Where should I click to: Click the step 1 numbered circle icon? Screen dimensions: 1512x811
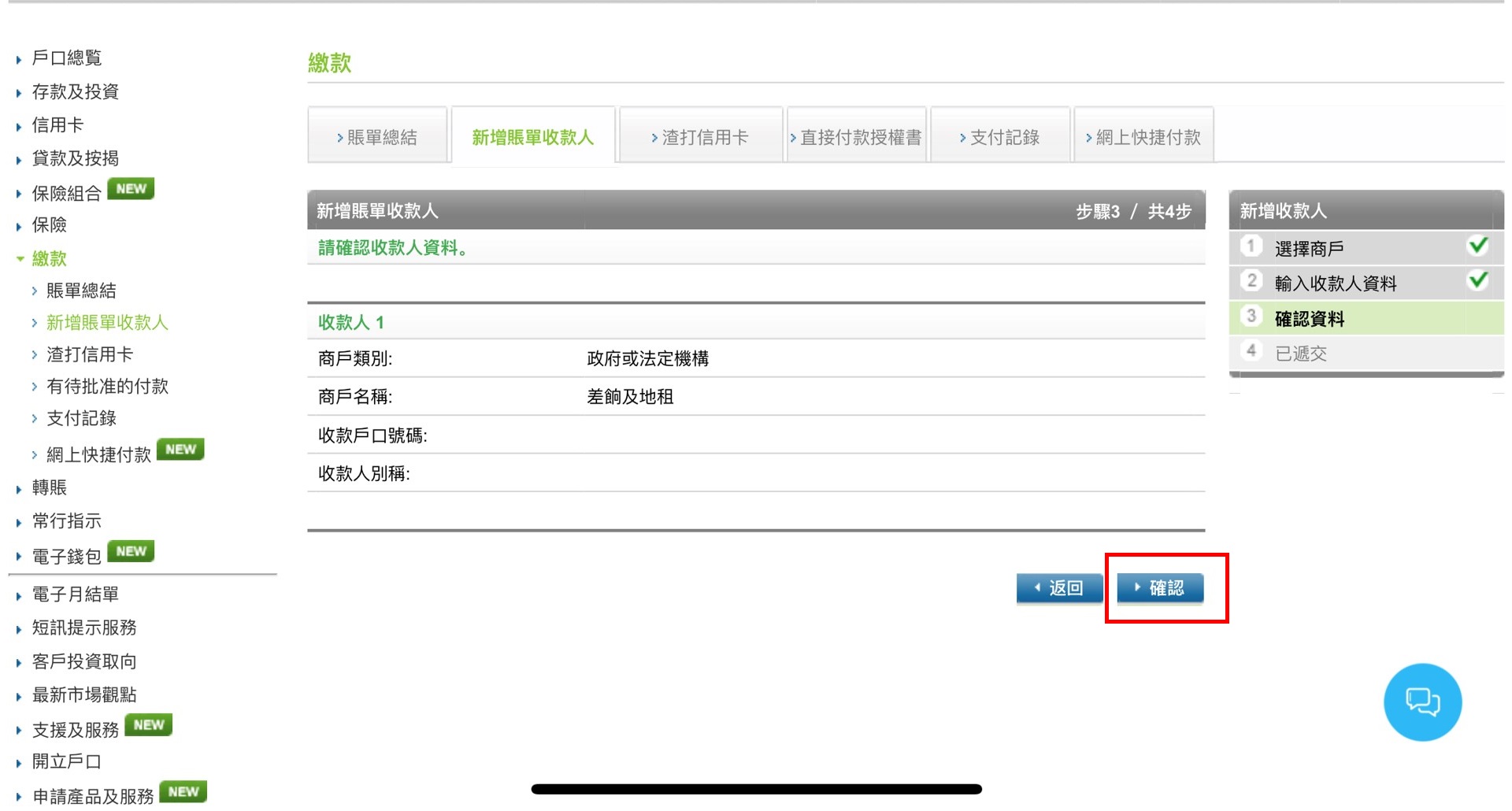point(1251,246)
